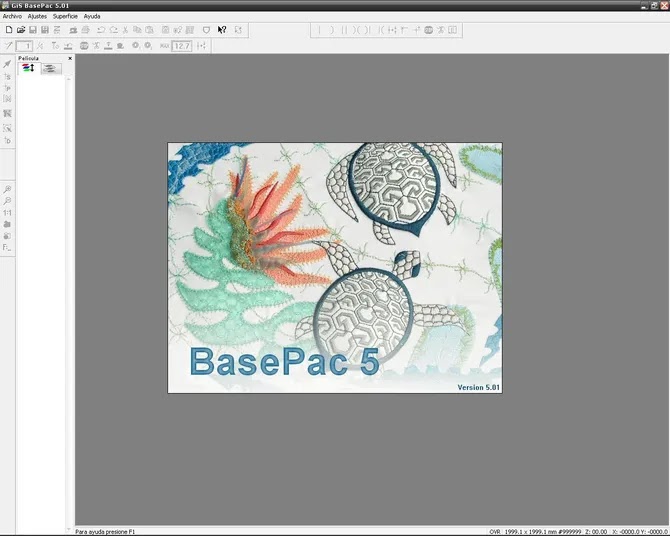Click the Redo arrow icon
The image size is (670, 536).
click(113, 30)
